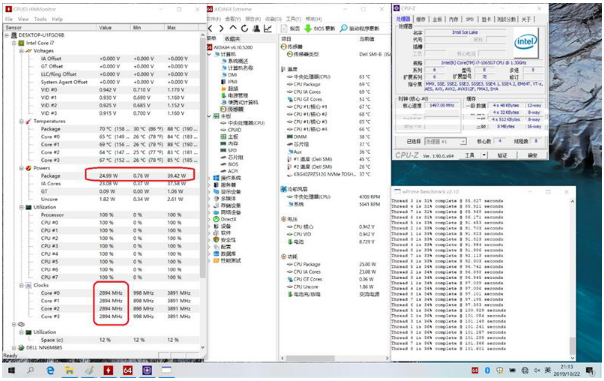Image resolution: width=604 pixels, height=381 pixels.
Task: Switch to CPU-Z 显卡 tab
Action: tap(486, 19)
